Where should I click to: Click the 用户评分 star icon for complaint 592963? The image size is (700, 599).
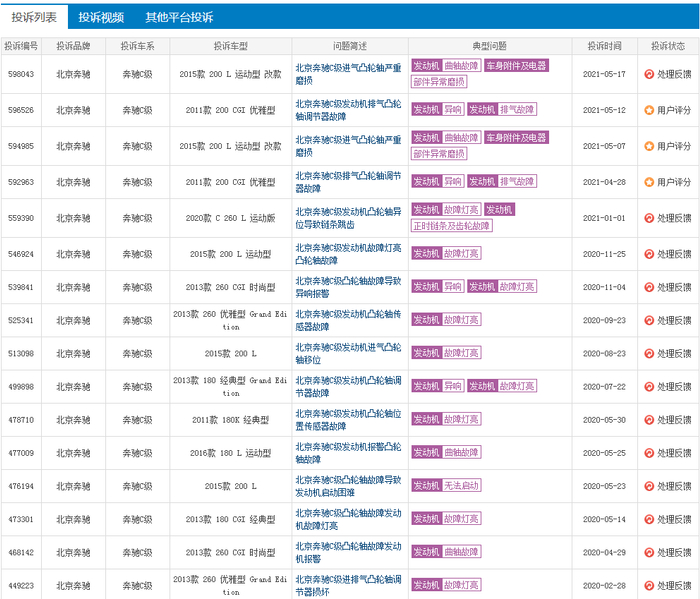649,182
